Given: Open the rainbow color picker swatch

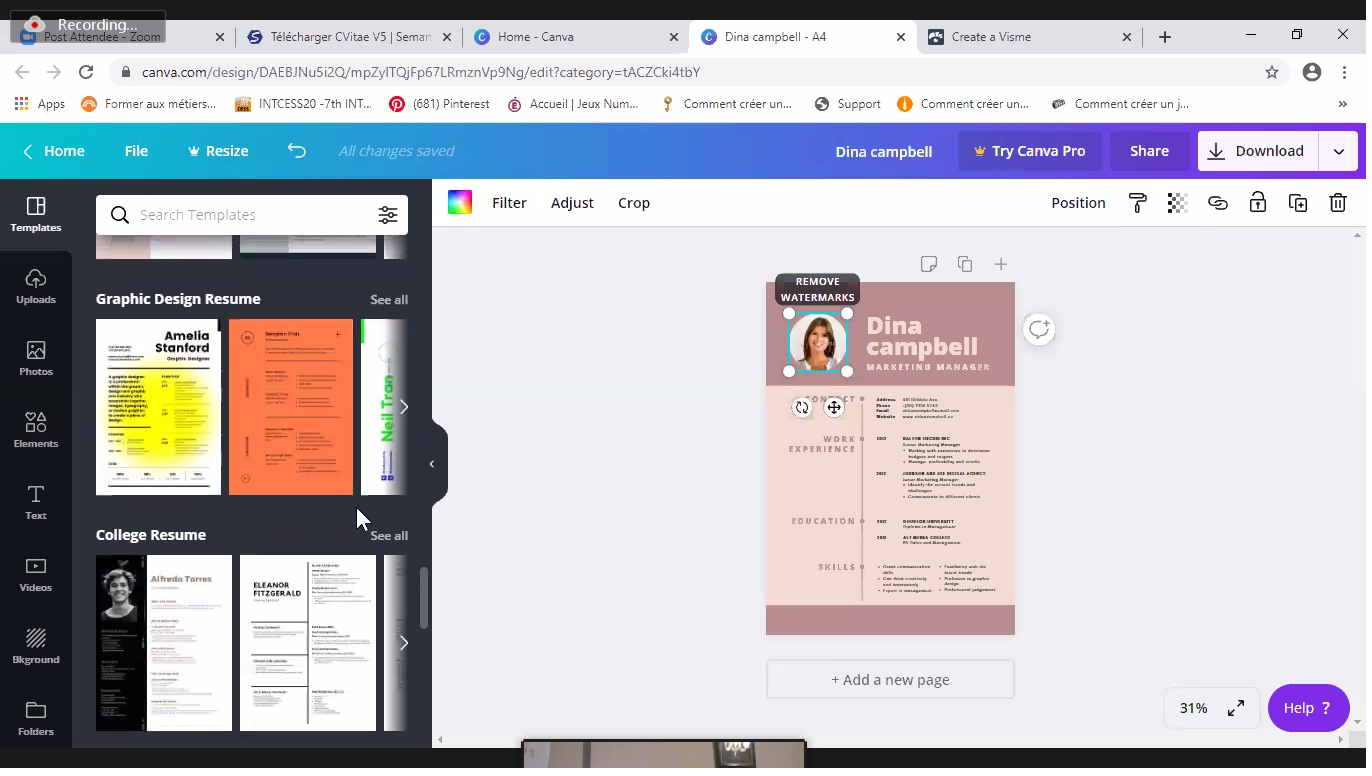Looking at the screenshot, I should tap(459, 203).
